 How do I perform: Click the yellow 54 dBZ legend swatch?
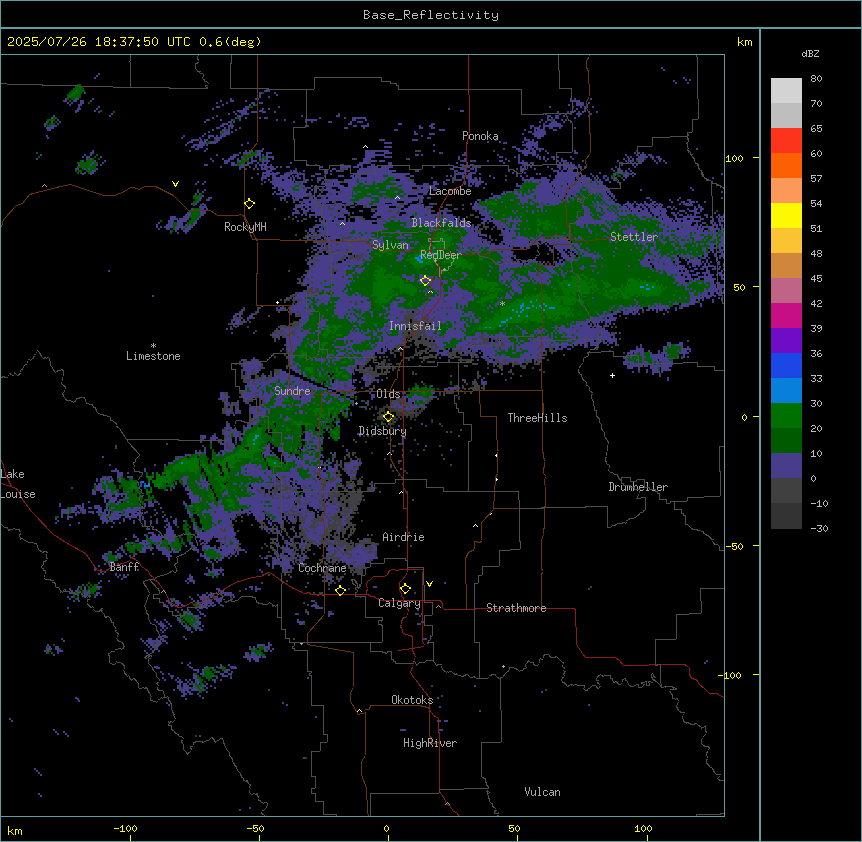coord(786,215)
